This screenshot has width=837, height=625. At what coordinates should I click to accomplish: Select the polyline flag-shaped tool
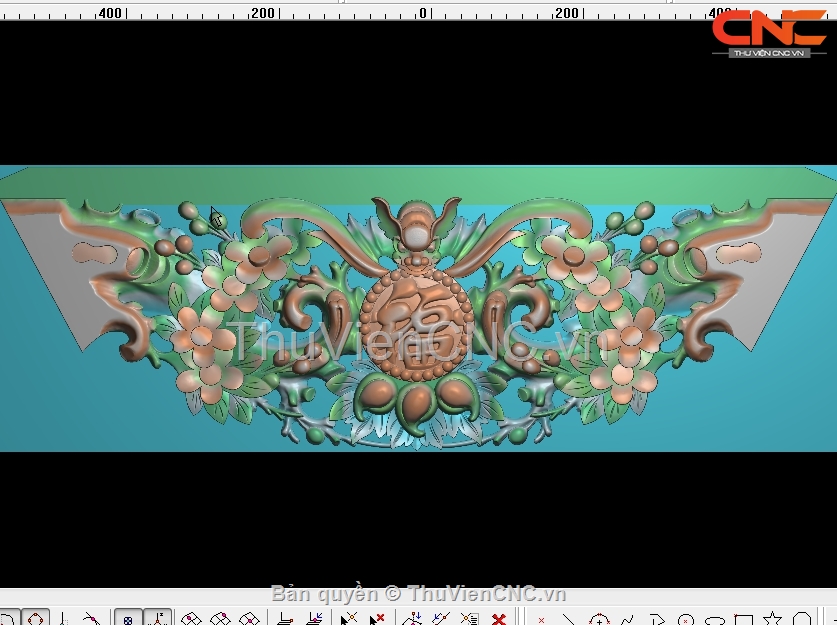click(657, 619)
